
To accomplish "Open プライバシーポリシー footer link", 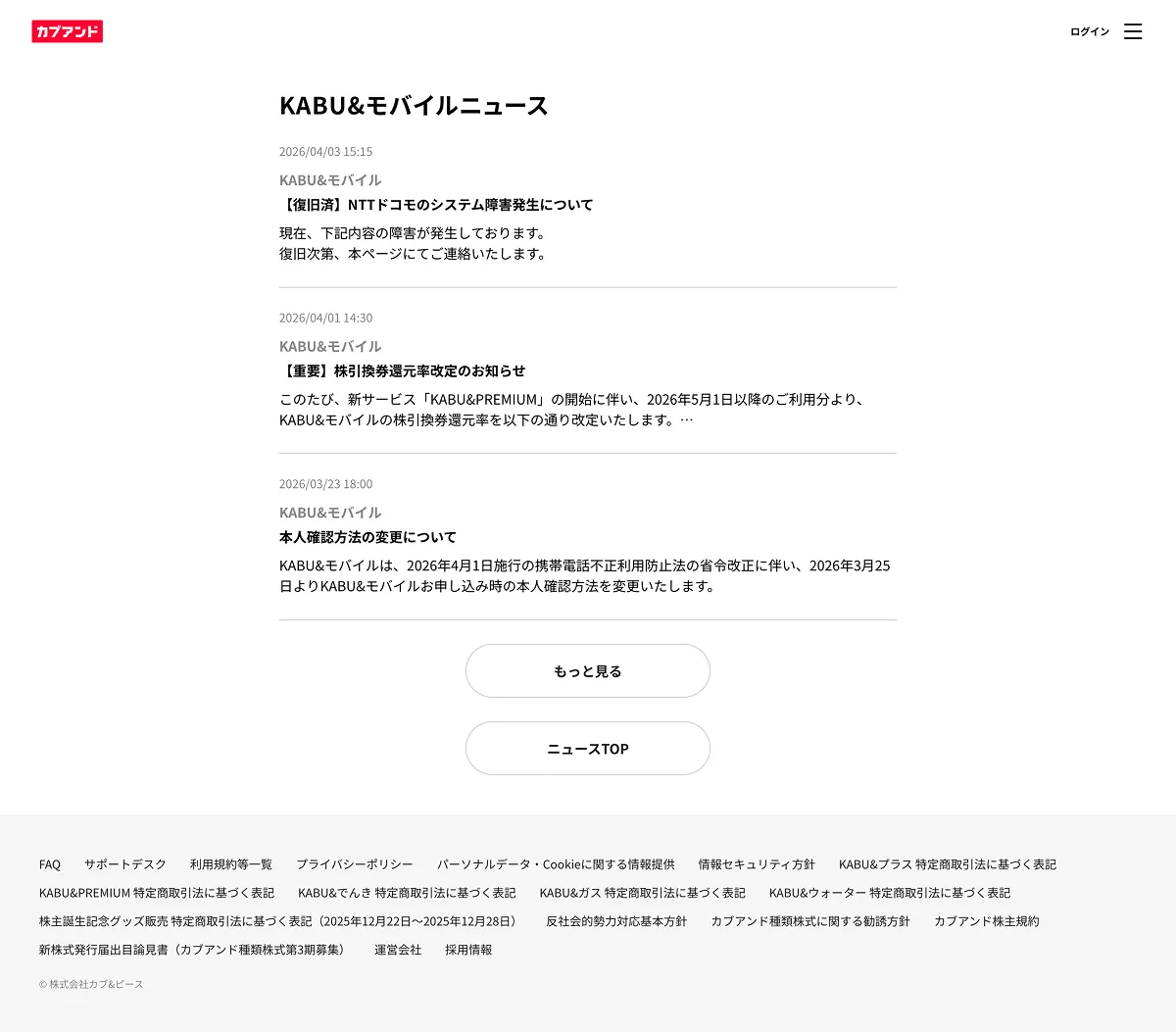I will pyautogui.click(x=355, y=864).
